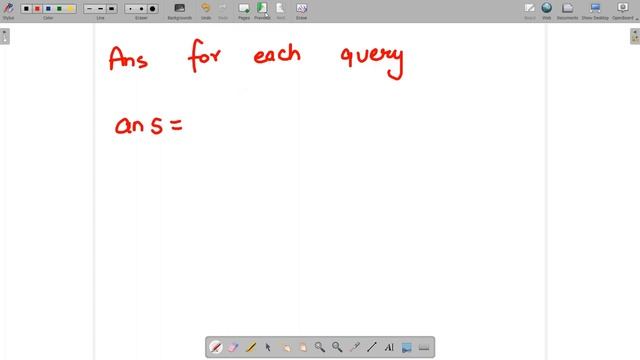Go to the Previous page
640x360 pixels.
tap(262, 11)
